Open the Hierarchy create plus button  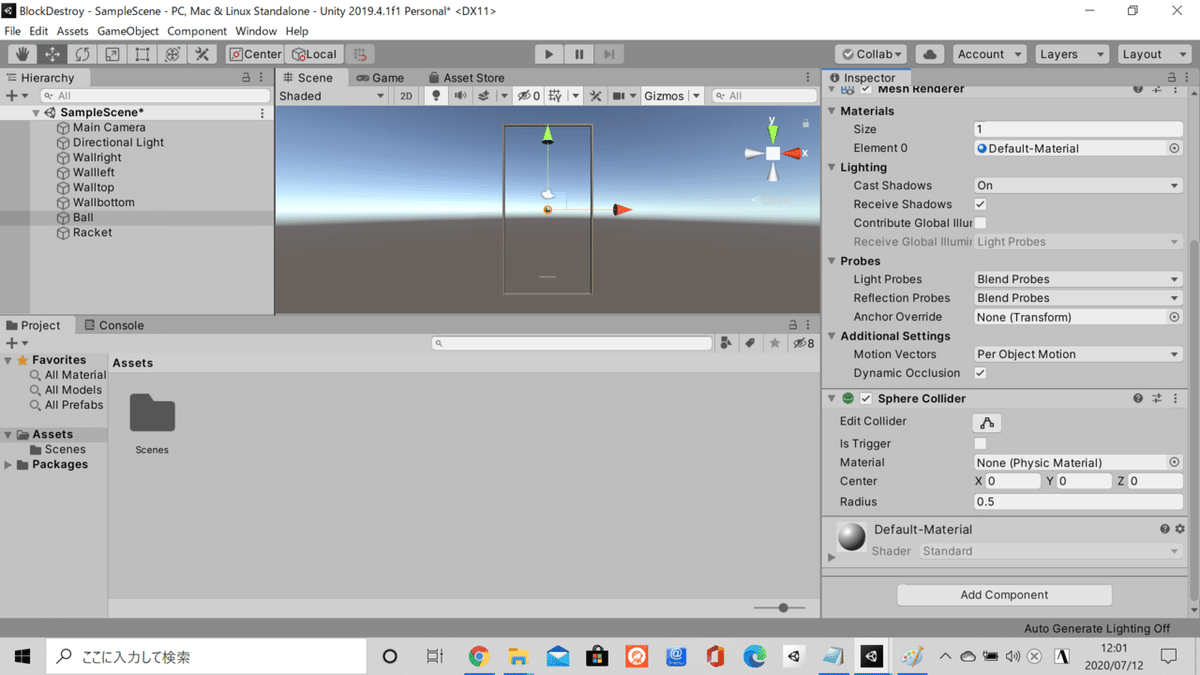16,96
